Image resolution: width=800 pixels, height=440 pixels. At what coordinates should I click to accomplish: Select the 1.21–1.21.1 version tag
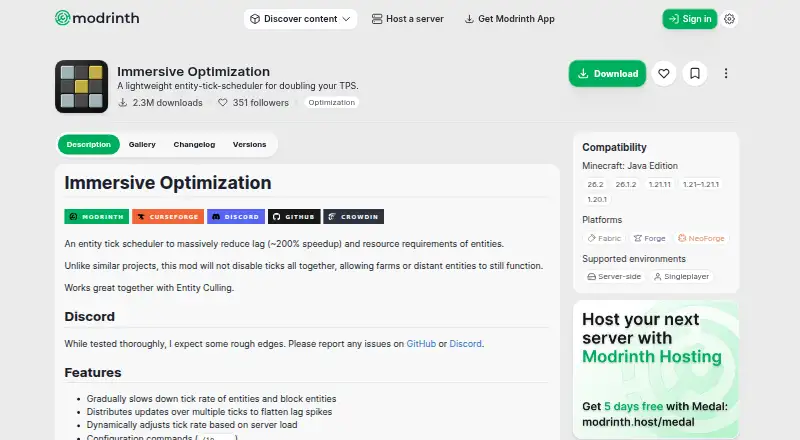pyautogui.click(x=701, y=184)
